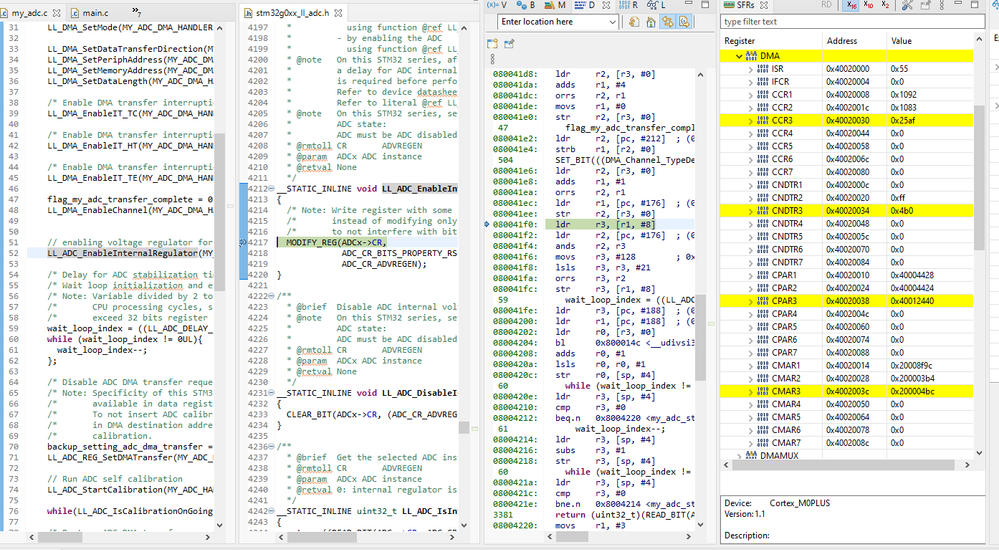
Task: Switch to the Registers (R) view tab
Action: pos(628,5)
